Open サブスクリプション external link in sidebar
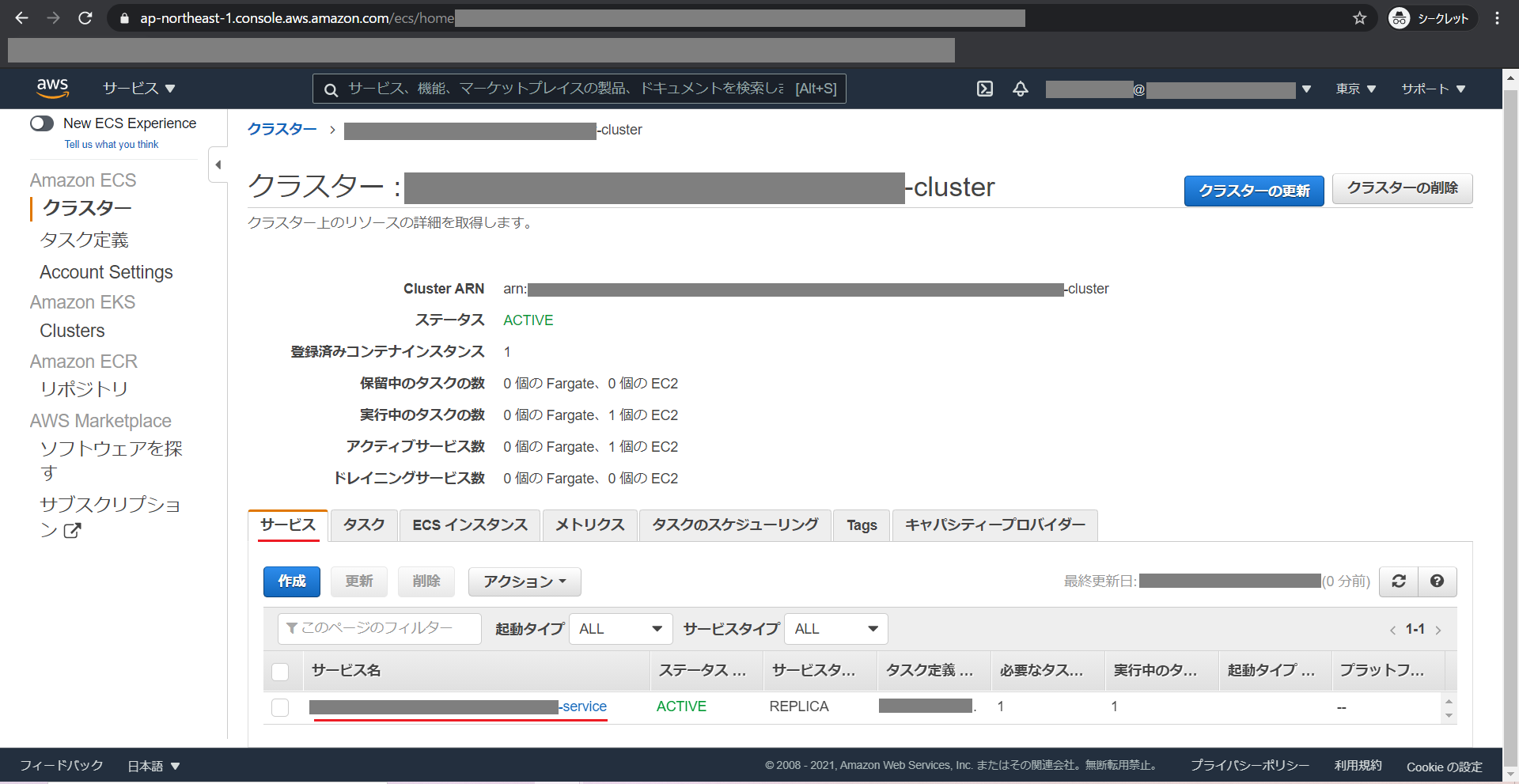Image resolution: width=1519 pixels, height=784 pixels. pyautogui.click(x=110, y=517)
